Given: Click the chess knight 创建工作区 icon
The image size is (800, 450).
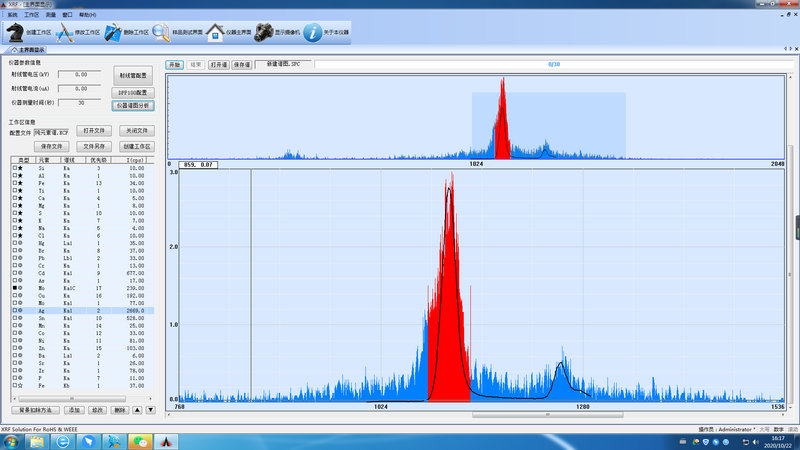Looking at the screenshot, I should (17, 32).
